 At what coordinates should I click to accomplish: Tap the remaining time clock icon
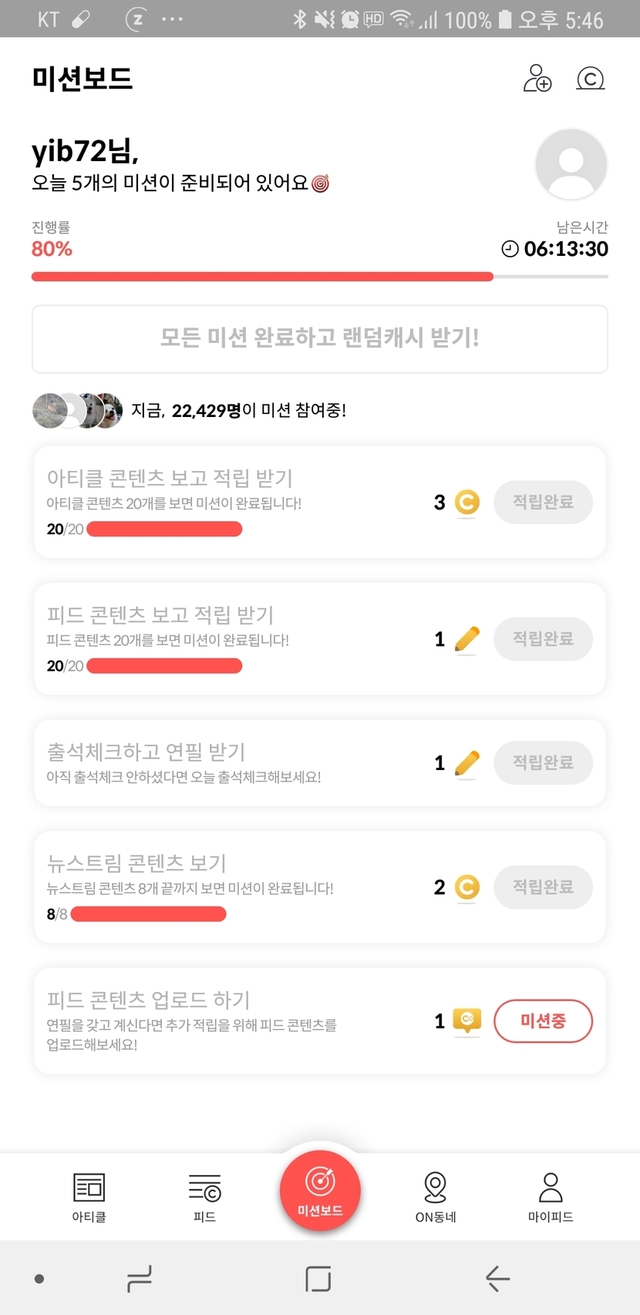[x=510, y=249]
